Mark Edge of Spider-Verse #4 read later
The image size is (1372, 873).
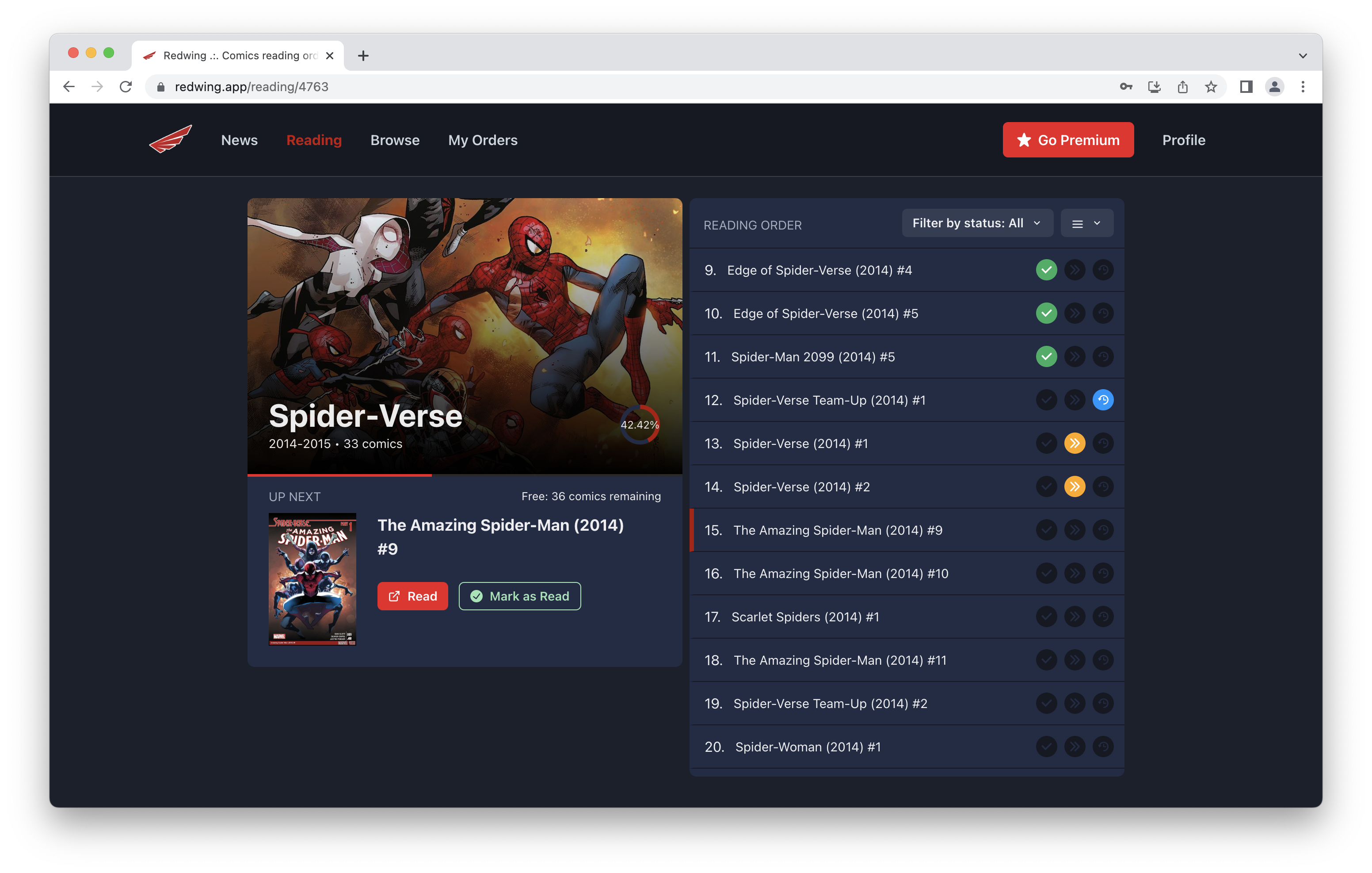click(x=1103, y=270)
